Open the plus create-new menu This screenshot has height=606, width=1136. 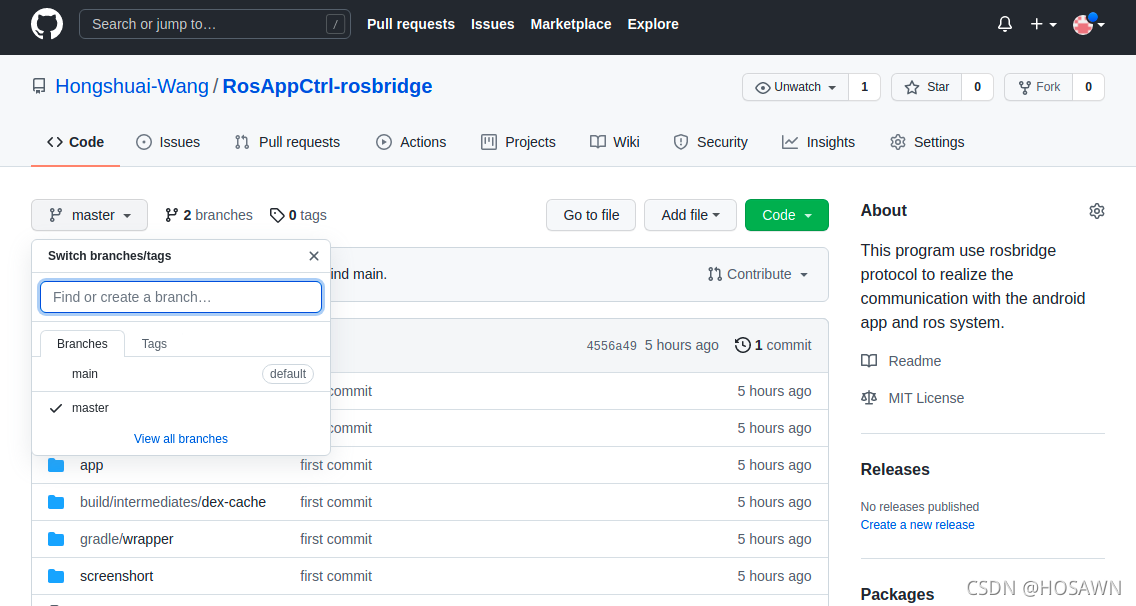(1043, 24)
